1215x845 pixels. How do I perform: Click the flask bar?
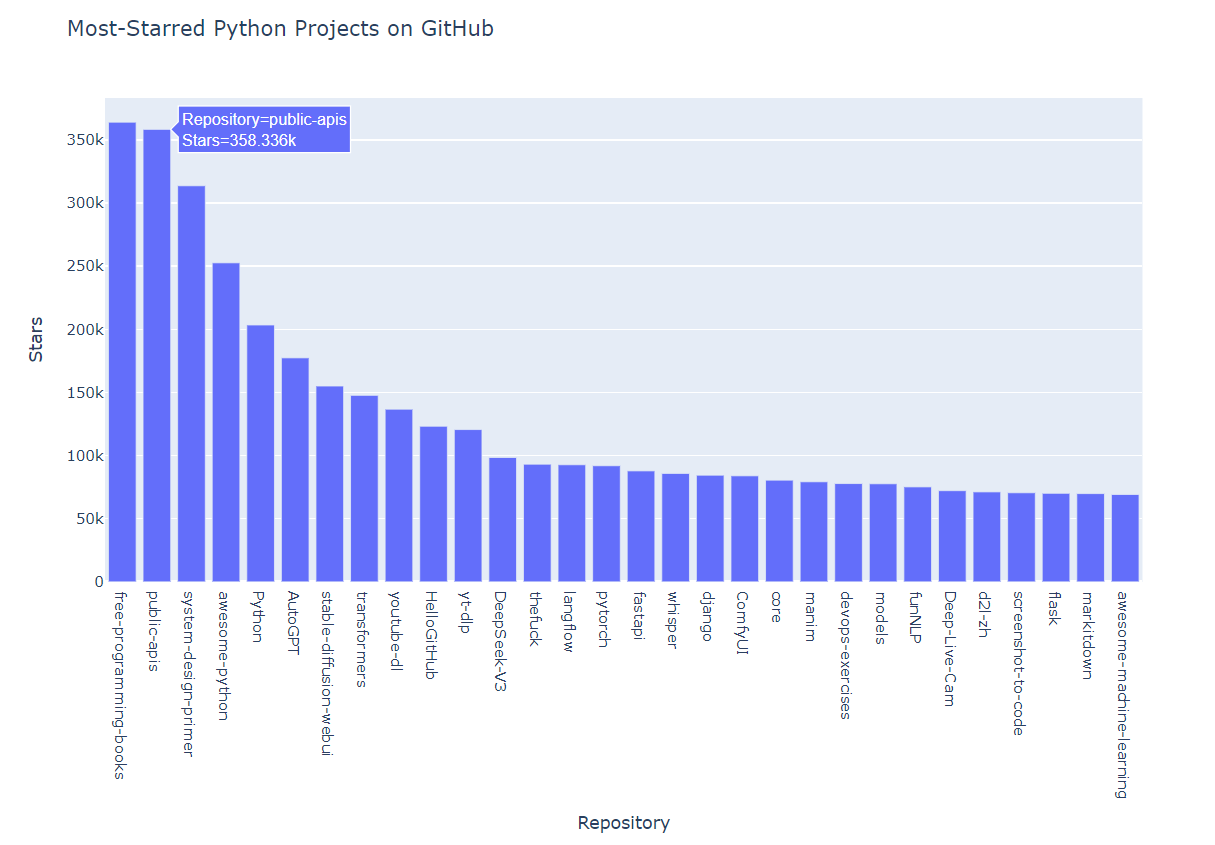(1056, 538)
